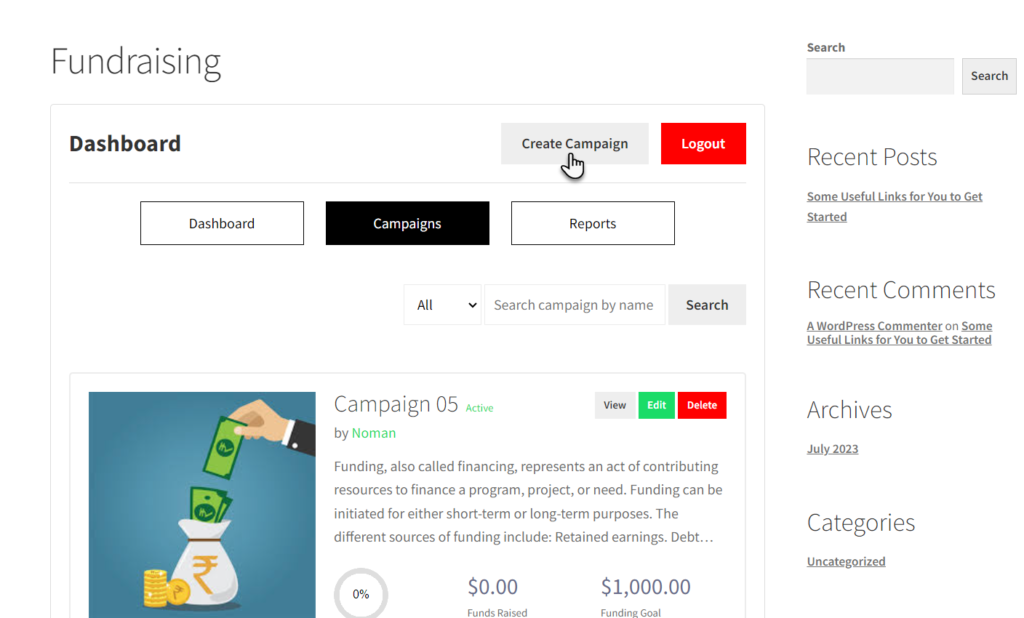Click the Create Campaign button
Image resolution: width=1024 pixels, height=618 pixels.
pos(574,144)
